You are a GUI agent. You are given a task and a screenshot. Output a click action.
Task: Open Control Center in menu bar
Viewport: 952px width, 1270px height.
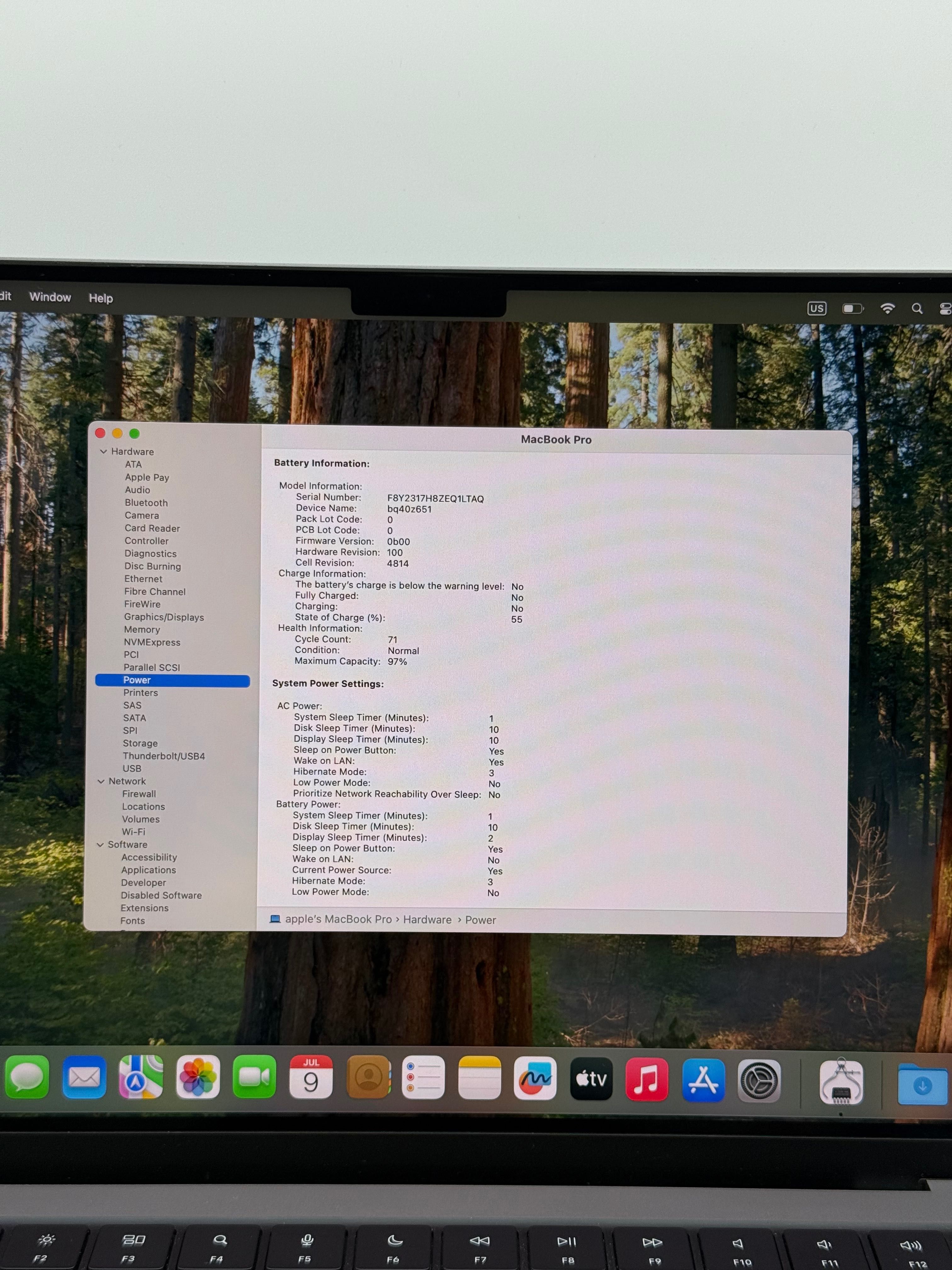coord(945,309)
